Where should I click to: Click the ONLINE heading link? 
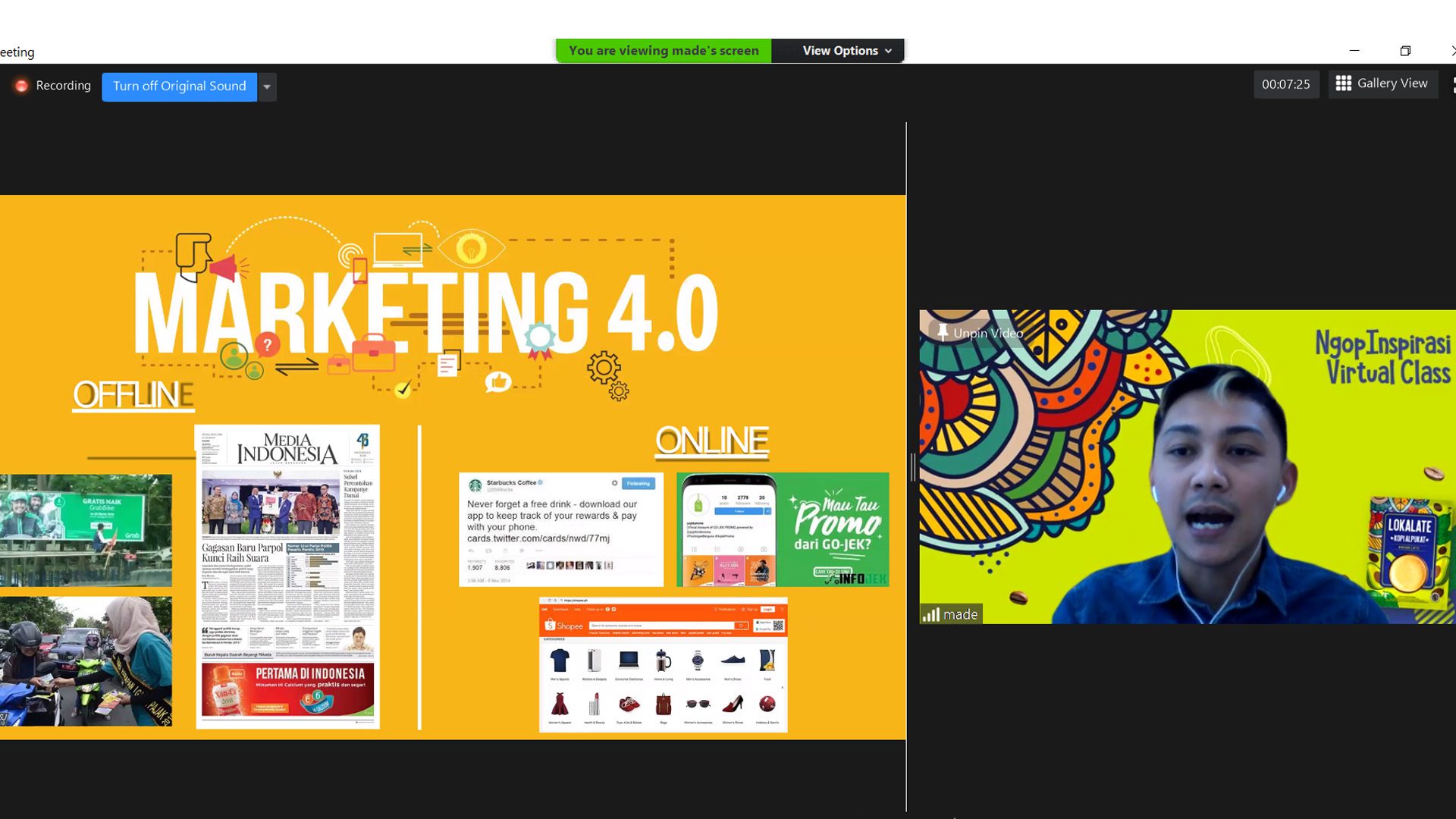pos(711,441)
